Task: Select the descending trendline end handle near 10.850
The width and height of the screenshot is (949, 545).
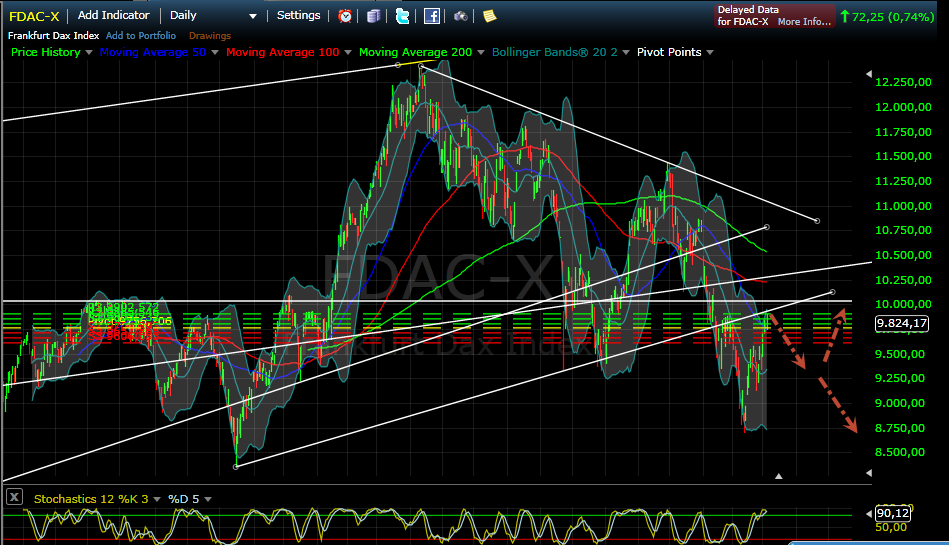Action: click(817, 221)
